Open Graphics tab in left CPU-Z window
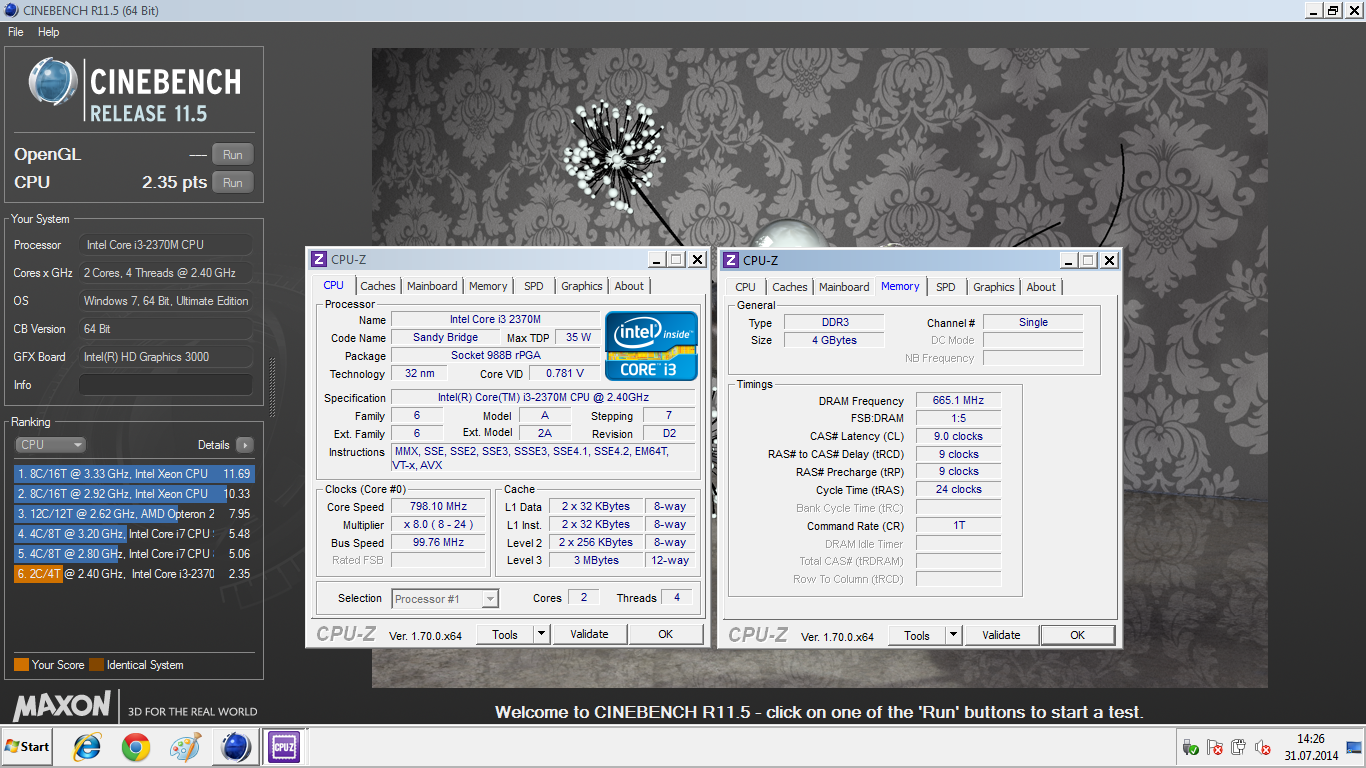Viewport: 1366px width, 768px height. click(x=582, y=286)
